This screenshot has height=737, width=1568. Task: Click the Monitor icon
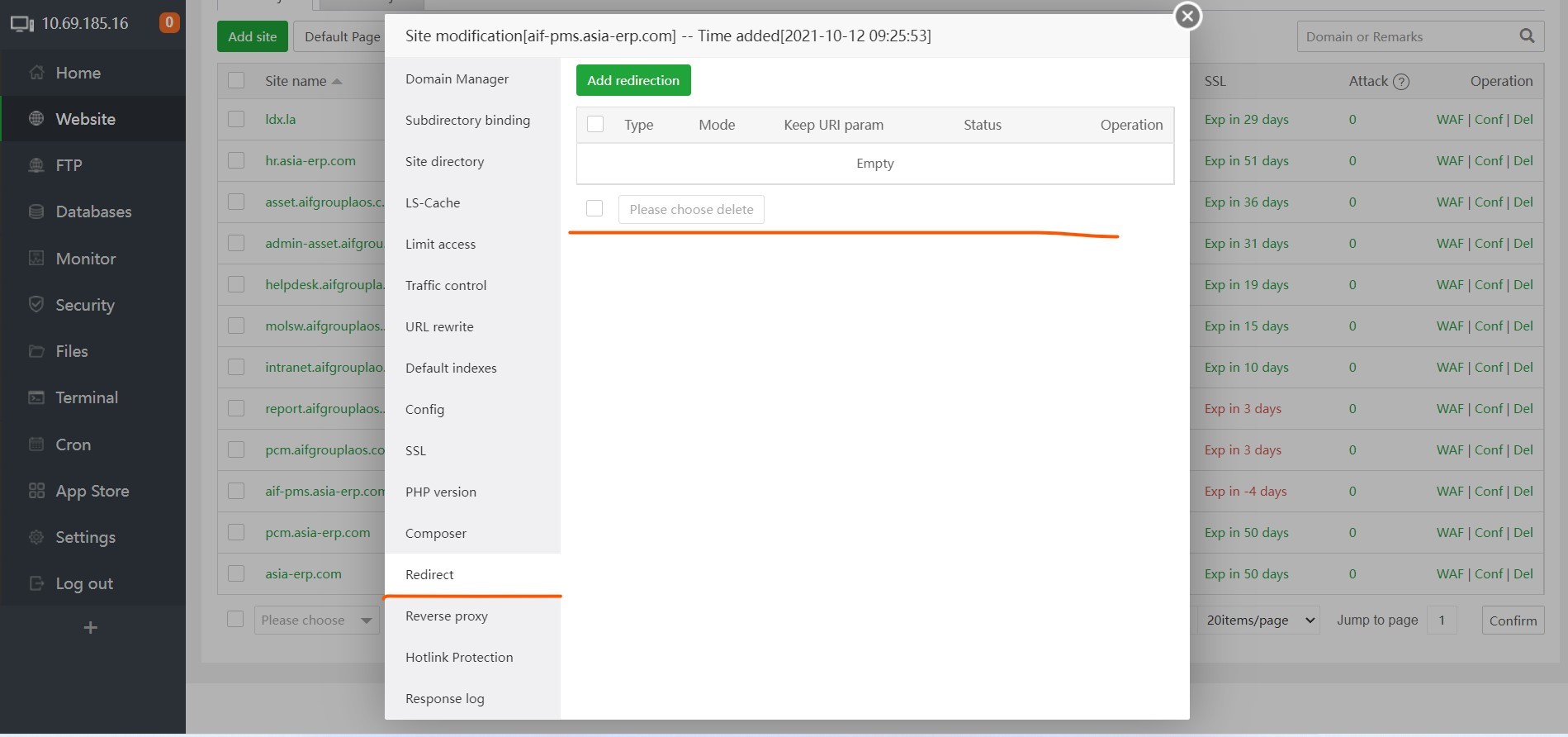coord(36,259)
